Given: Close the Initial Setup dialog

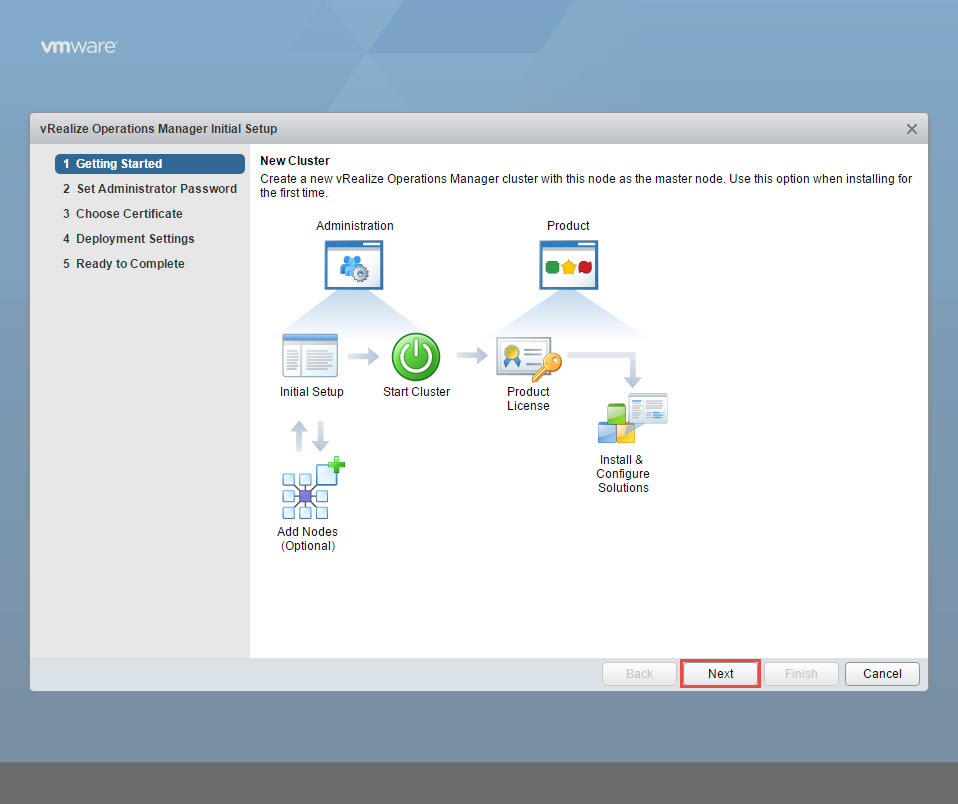Looking at the screenshot, I should coord(911,129).
